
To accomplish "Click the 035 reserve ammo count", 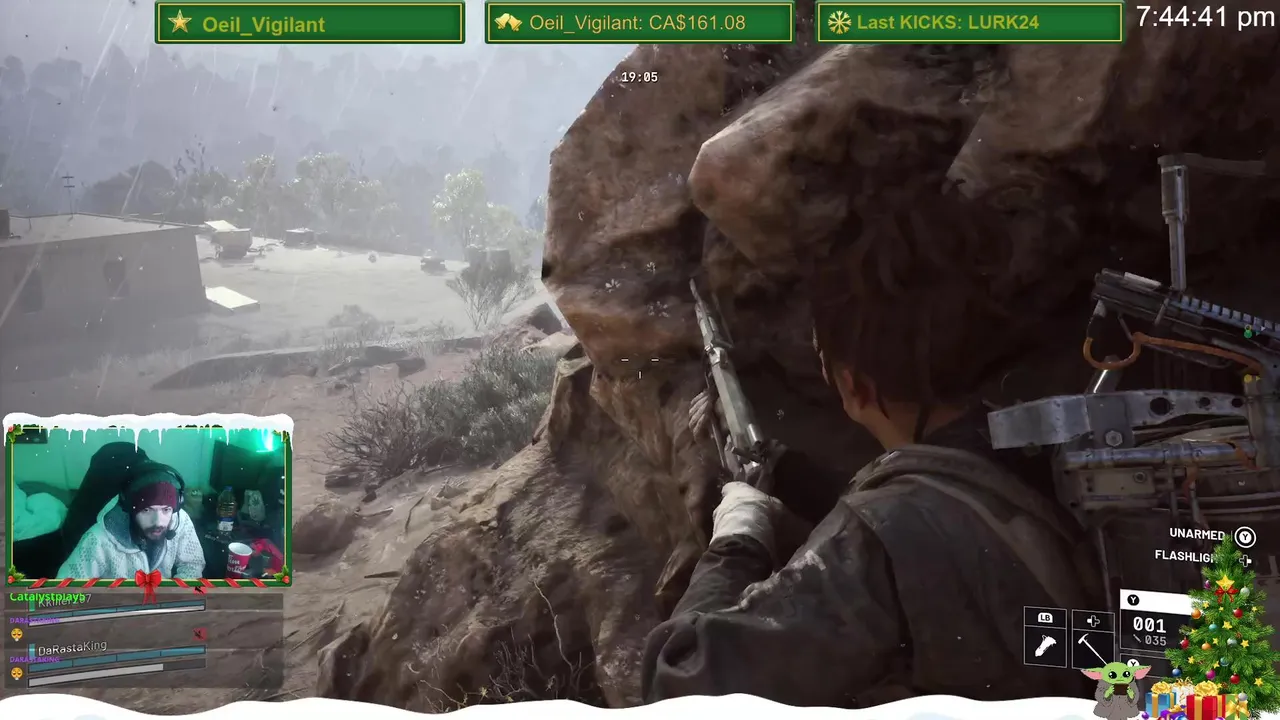I will 1155,641.
